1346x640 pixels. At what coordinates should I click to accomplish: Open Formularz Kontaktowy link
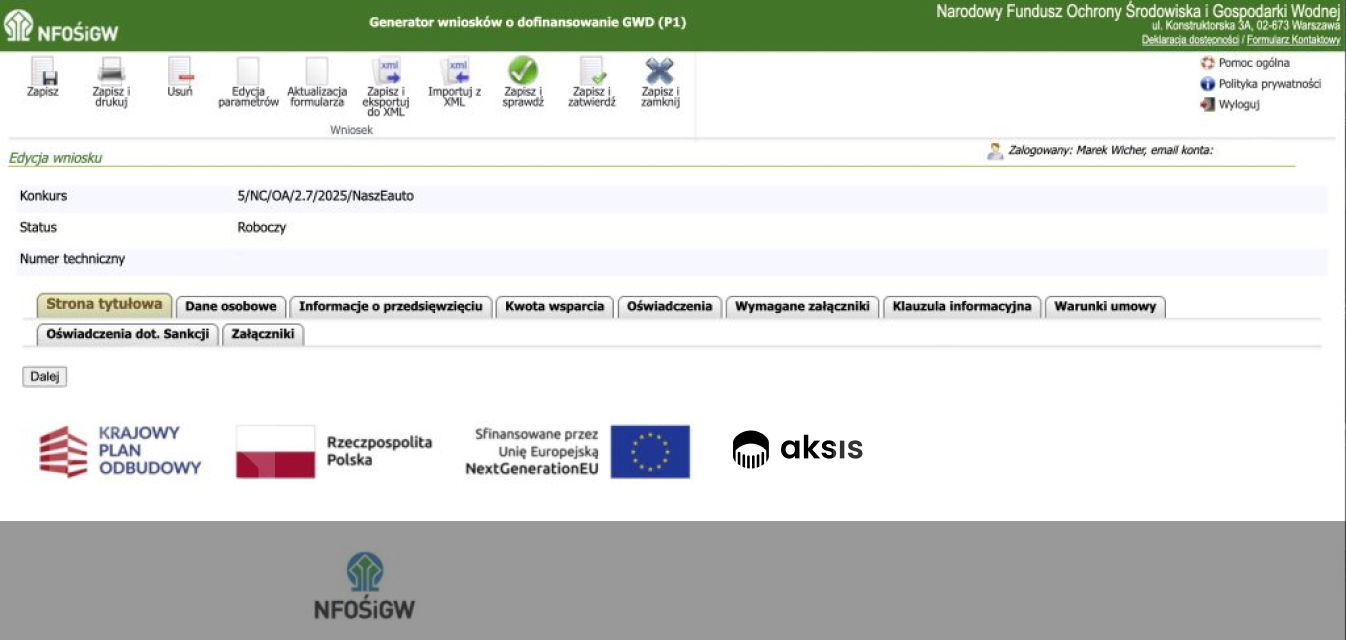coord(1293,40)
